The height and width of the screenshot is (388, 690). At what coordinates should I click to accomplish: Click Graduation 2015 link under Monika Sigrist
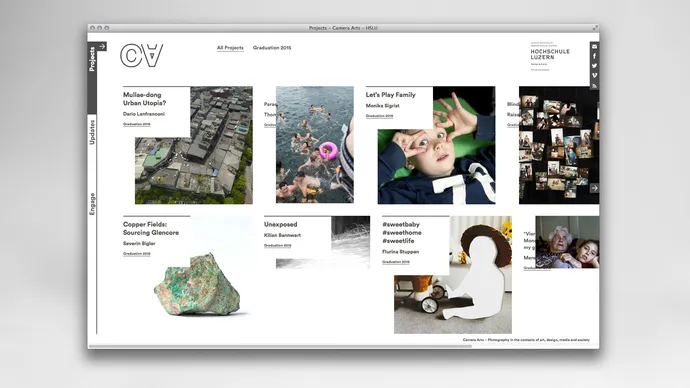[379, 116]
